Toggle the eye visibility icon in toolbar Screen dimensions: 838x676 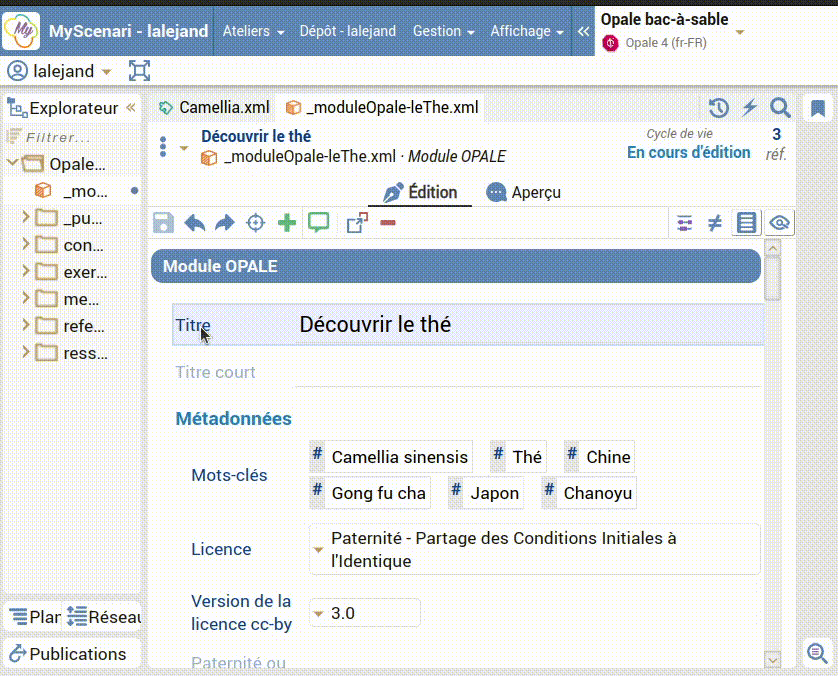(x=780, y=223)
